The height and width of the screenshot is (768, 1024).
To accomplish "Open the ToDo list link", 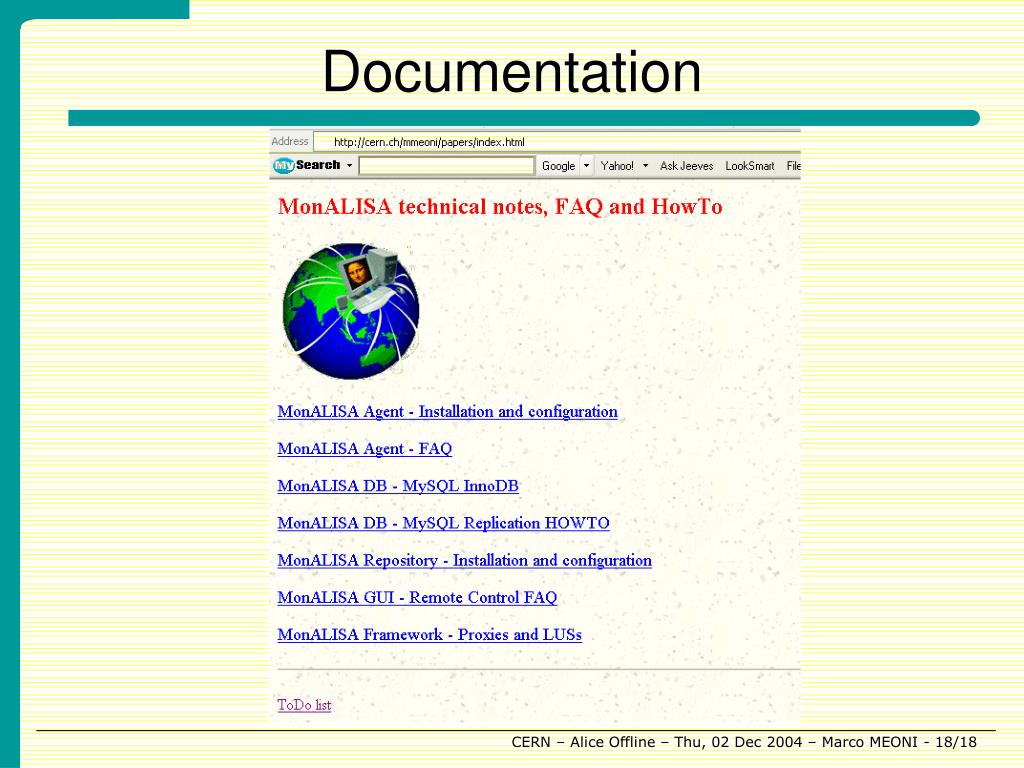I will (304, 705).
